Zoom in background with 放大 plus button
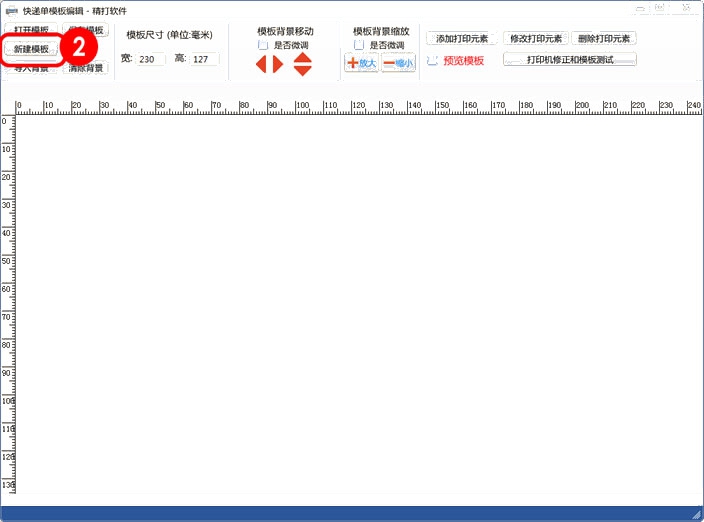This screenshot has width=704, height=522. [x=361, y=63]
